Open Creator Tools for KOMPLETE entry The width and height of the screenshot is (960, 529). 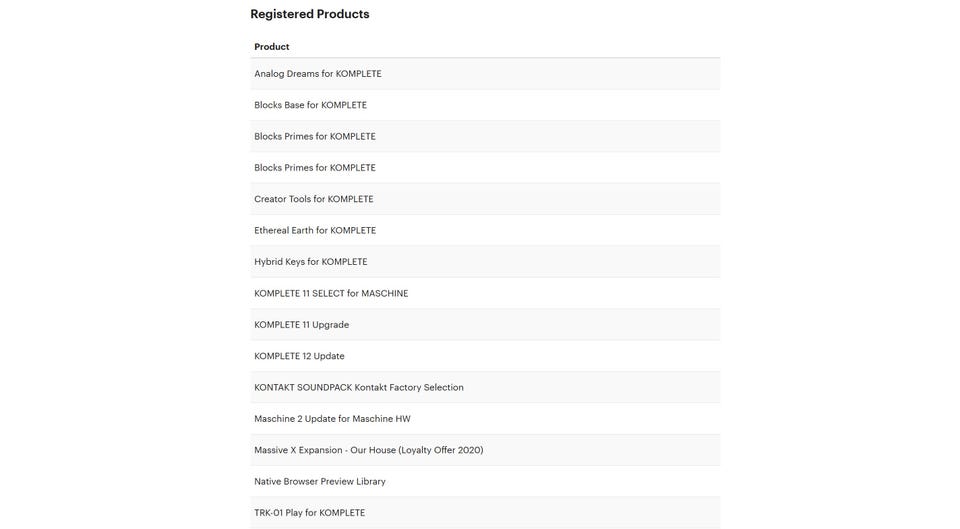485,199
